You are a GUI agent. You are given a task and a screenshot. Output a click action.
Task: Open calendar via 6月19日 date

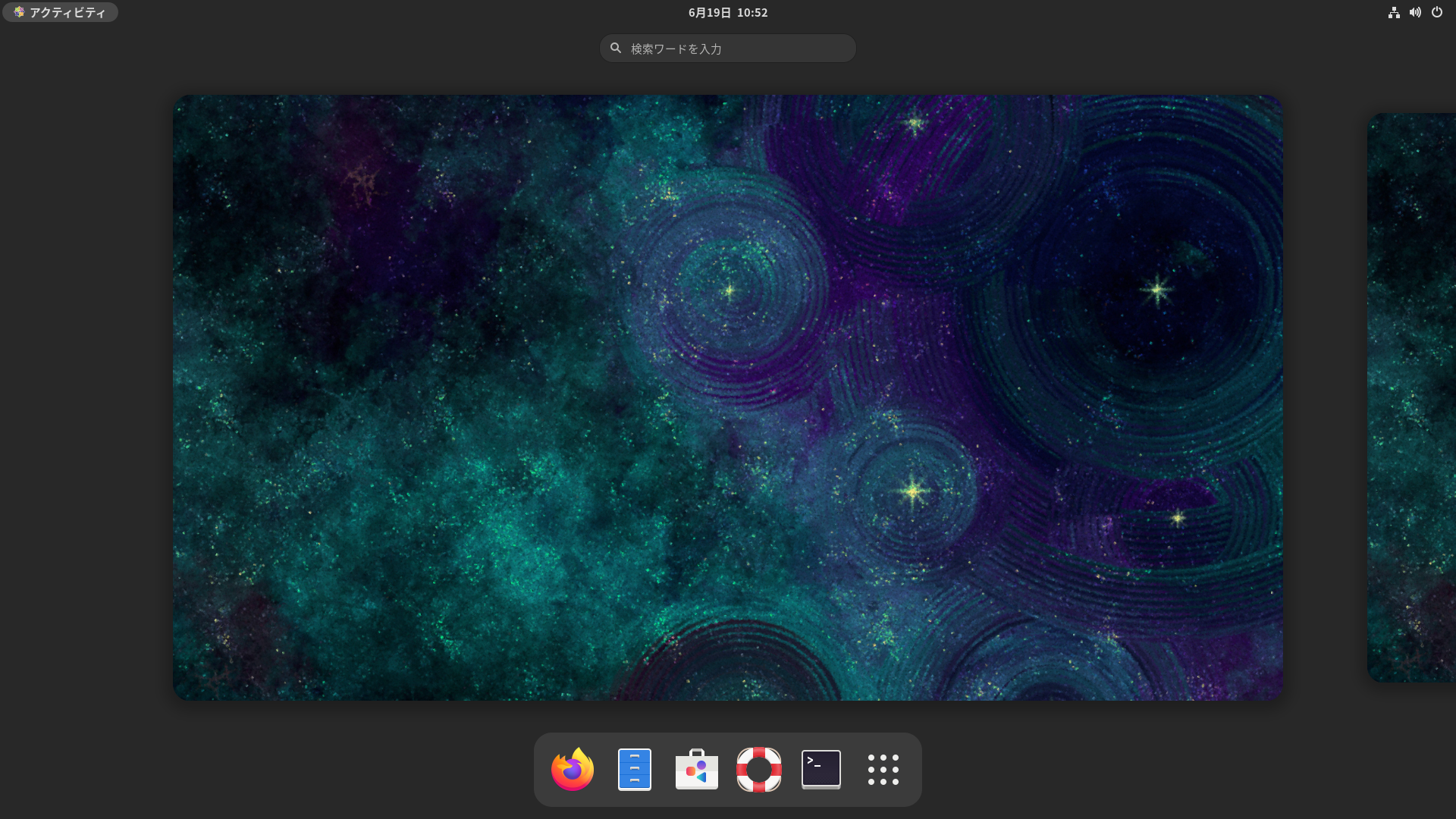click(x=709, y=13)
